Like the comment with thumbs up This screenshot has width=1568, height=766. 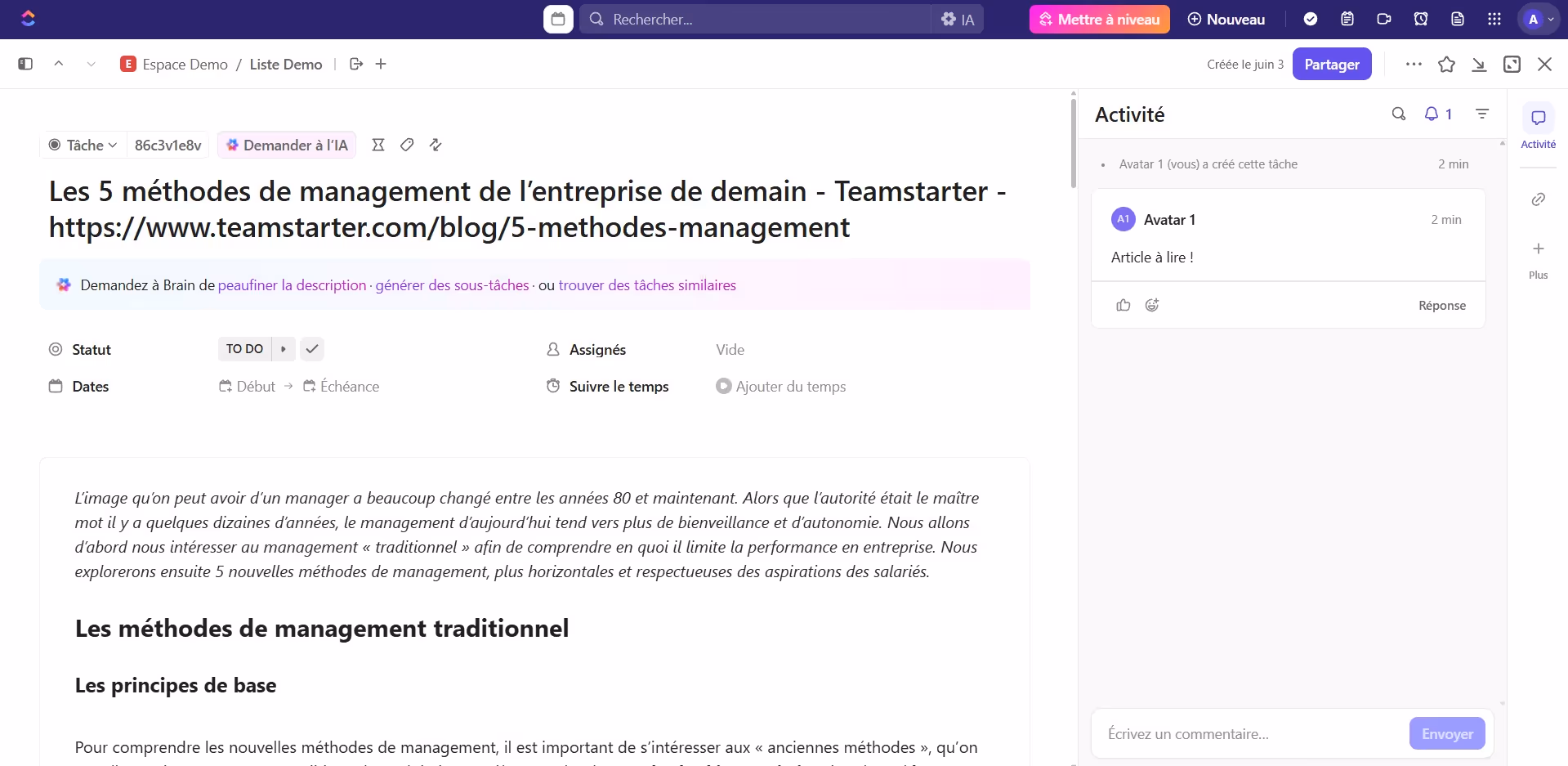tap(1123, 305)
